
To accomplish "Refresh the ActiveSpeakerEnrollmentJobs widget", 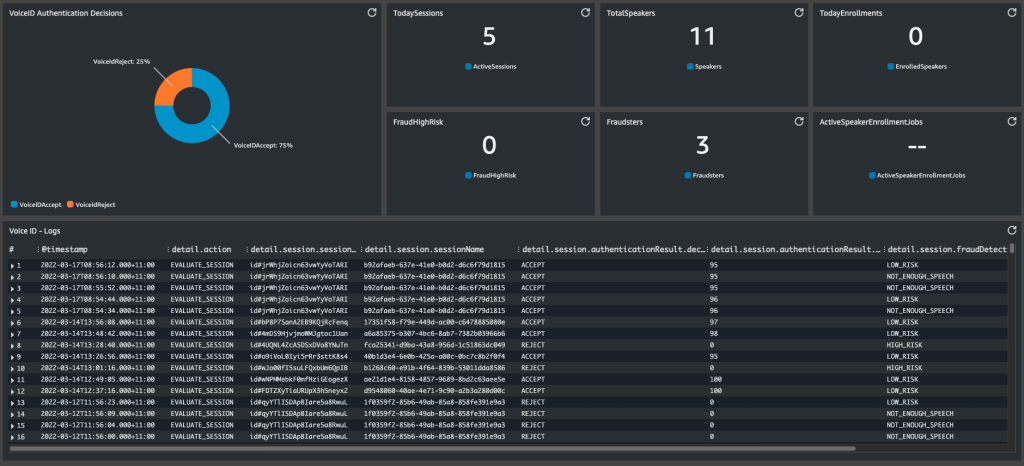I will tap(1010, 120).
